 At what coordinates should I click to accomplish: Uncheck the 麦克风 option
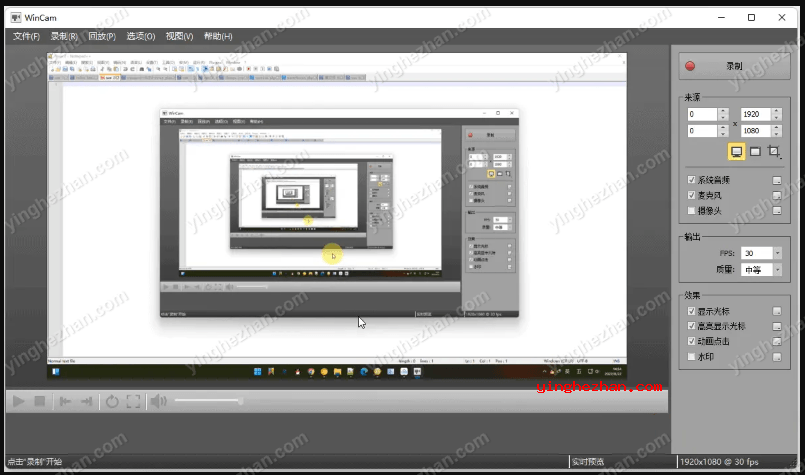[x=692, y=195]
